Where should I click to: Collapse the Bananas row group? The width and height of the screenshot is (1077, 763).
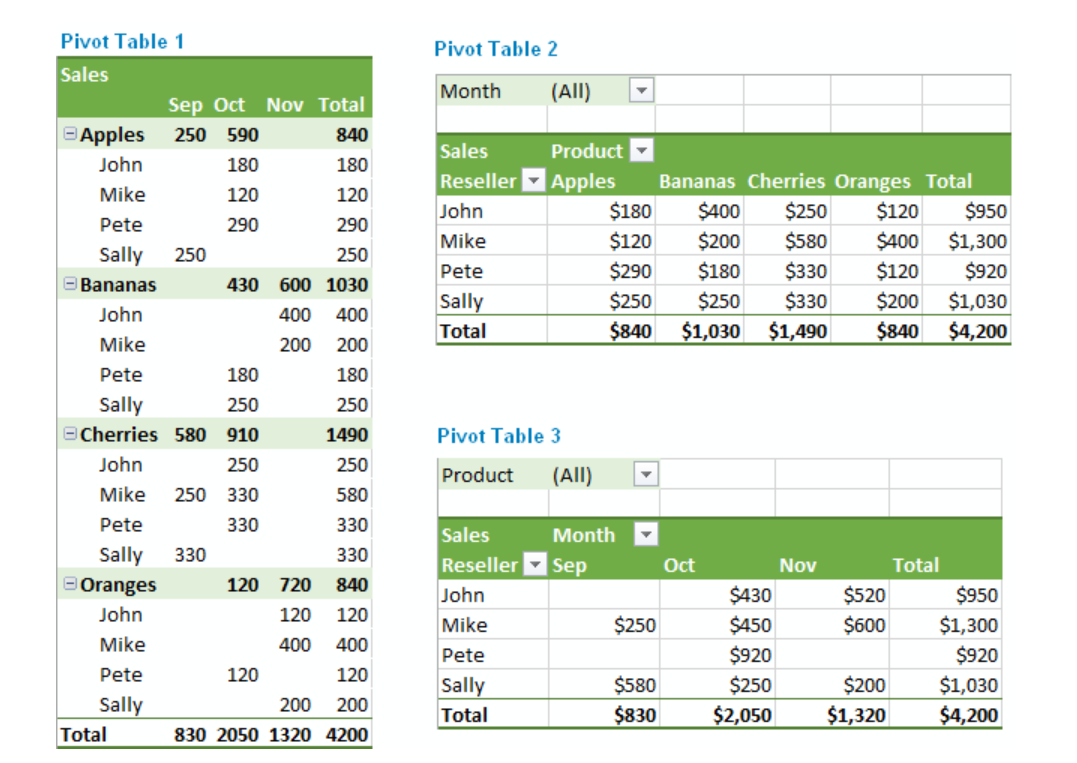coord(71,285)
